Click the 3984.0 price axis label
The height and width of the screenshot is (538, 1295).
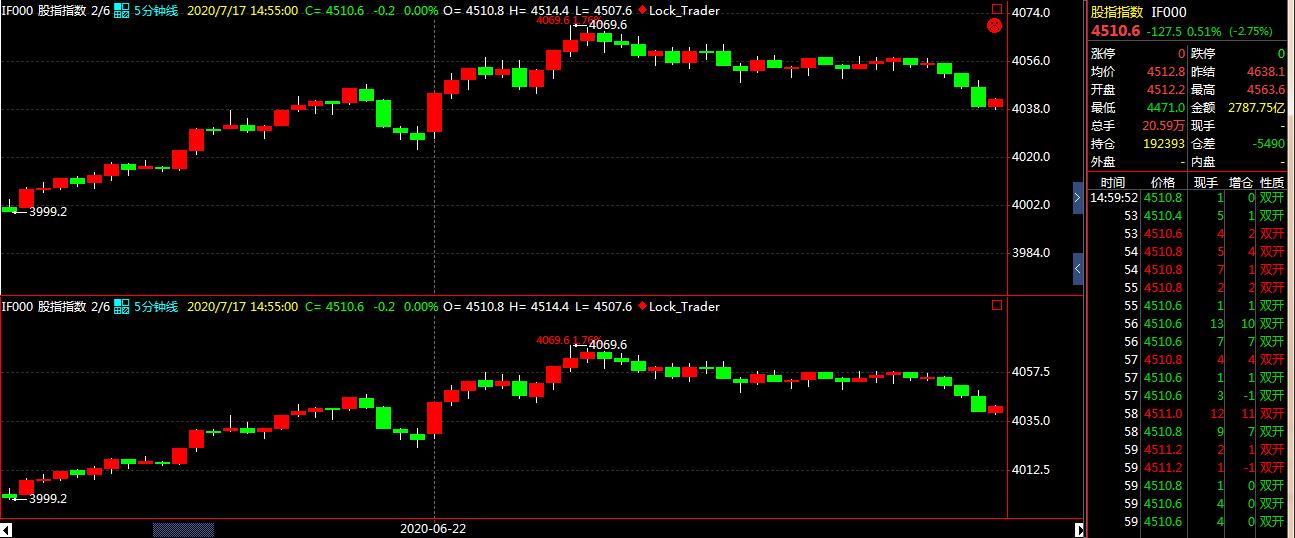[1031, 252]
